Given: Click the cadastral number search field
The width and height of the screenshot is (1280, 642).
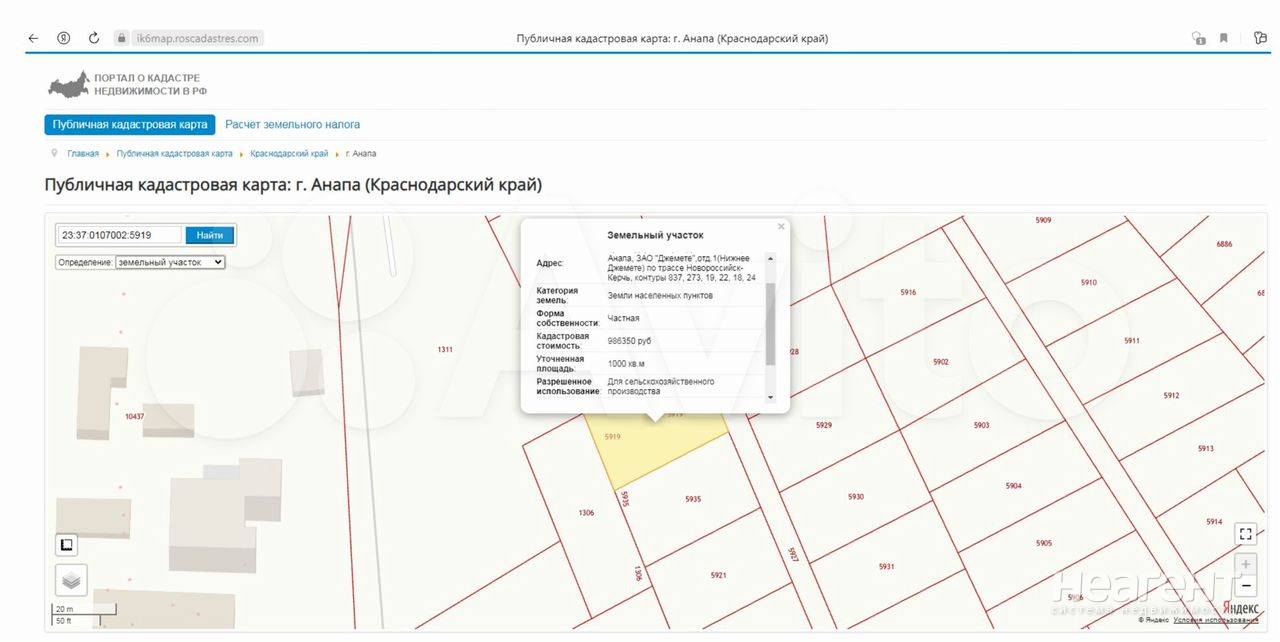Looking at the screenshot, I should (x=120, y=235).
